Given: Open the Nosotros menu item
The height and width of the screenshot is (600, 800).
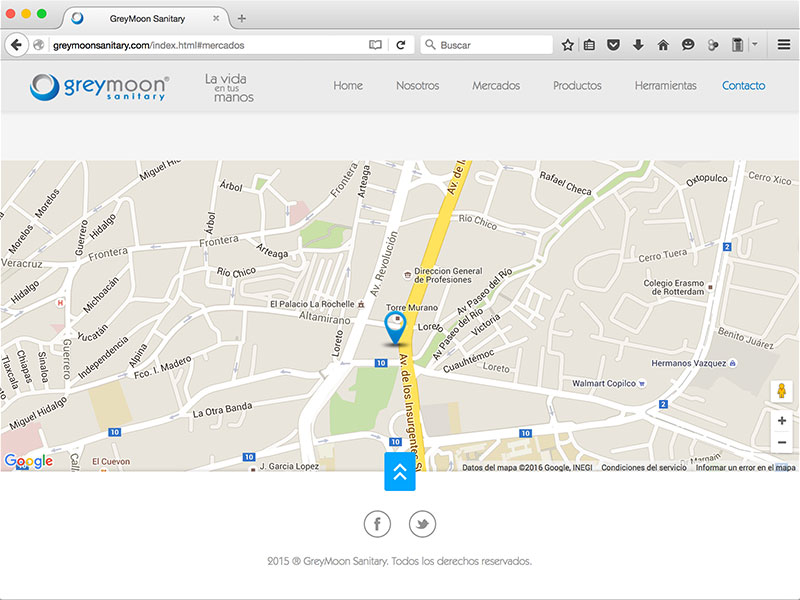Looking at the screenshot, I should 417,86.
